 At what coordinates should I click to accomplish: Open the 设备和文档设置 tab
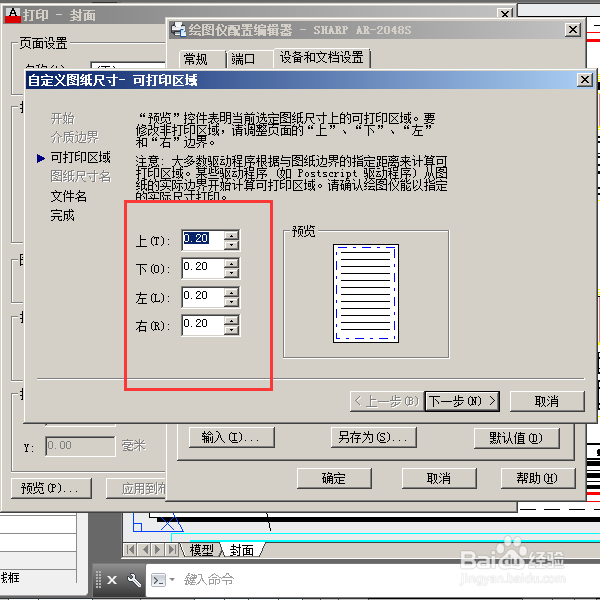click(321, 58)
